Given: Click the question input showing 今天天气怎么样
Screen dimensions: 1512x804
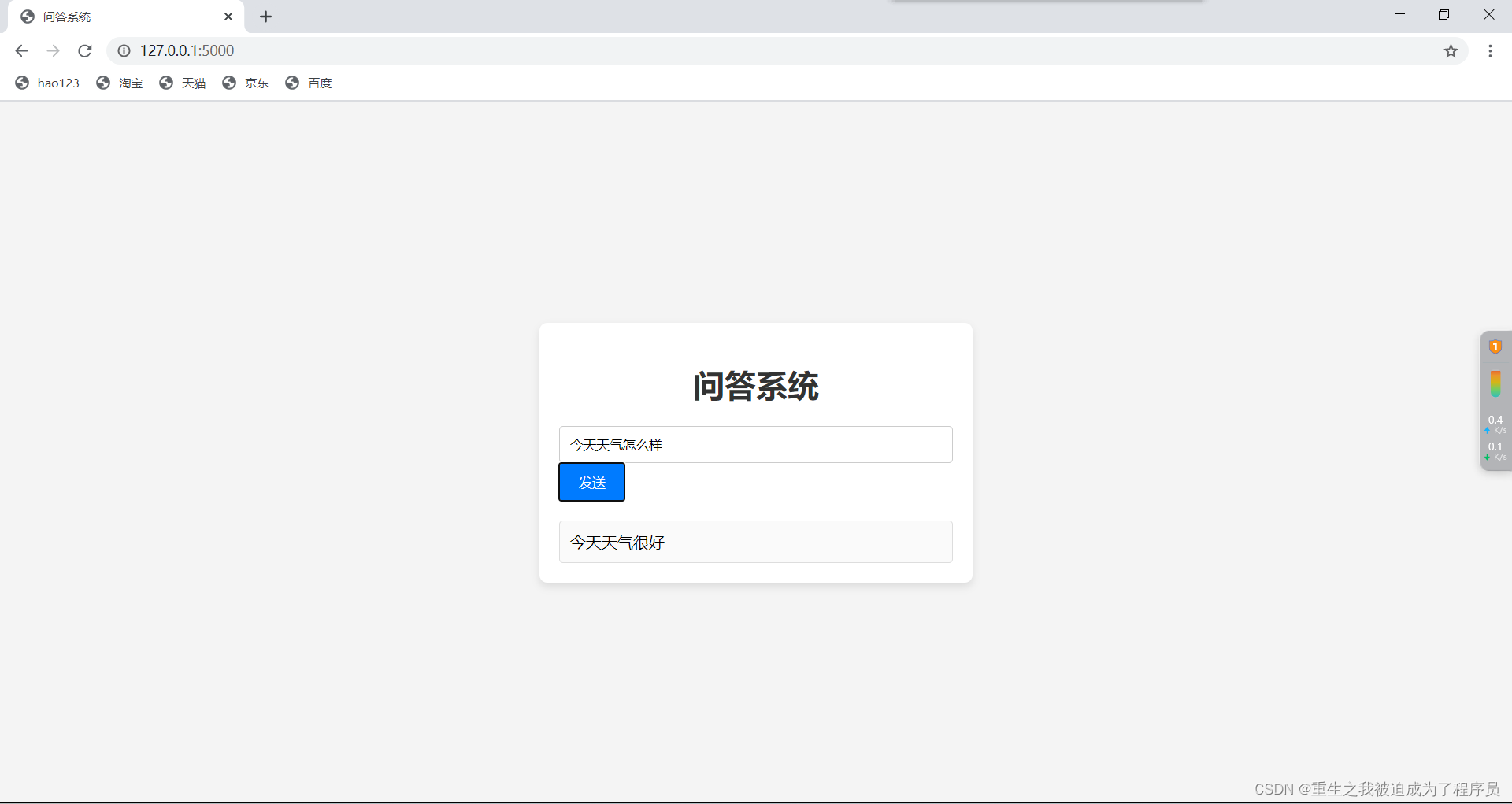Looking at the screenshot, I should pos(755,444).
